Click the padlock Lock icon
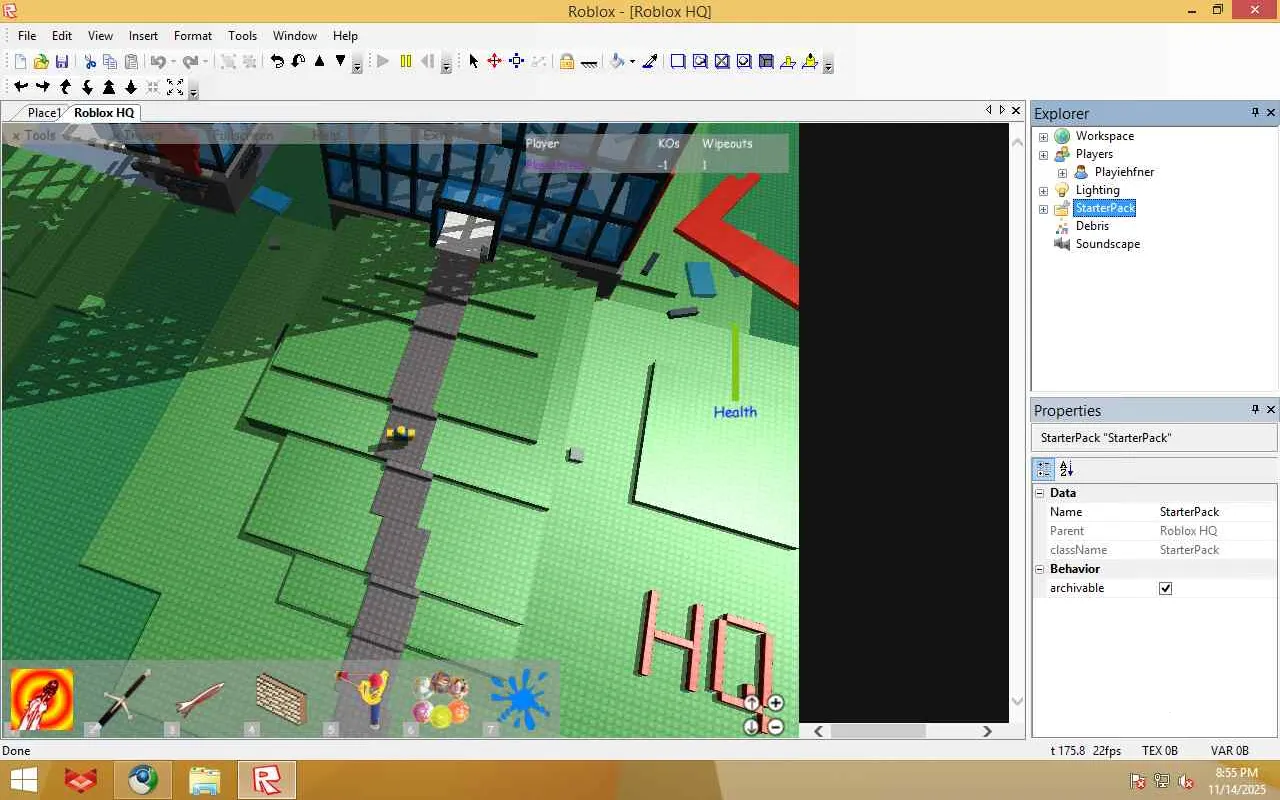 (x=567, y=62)
